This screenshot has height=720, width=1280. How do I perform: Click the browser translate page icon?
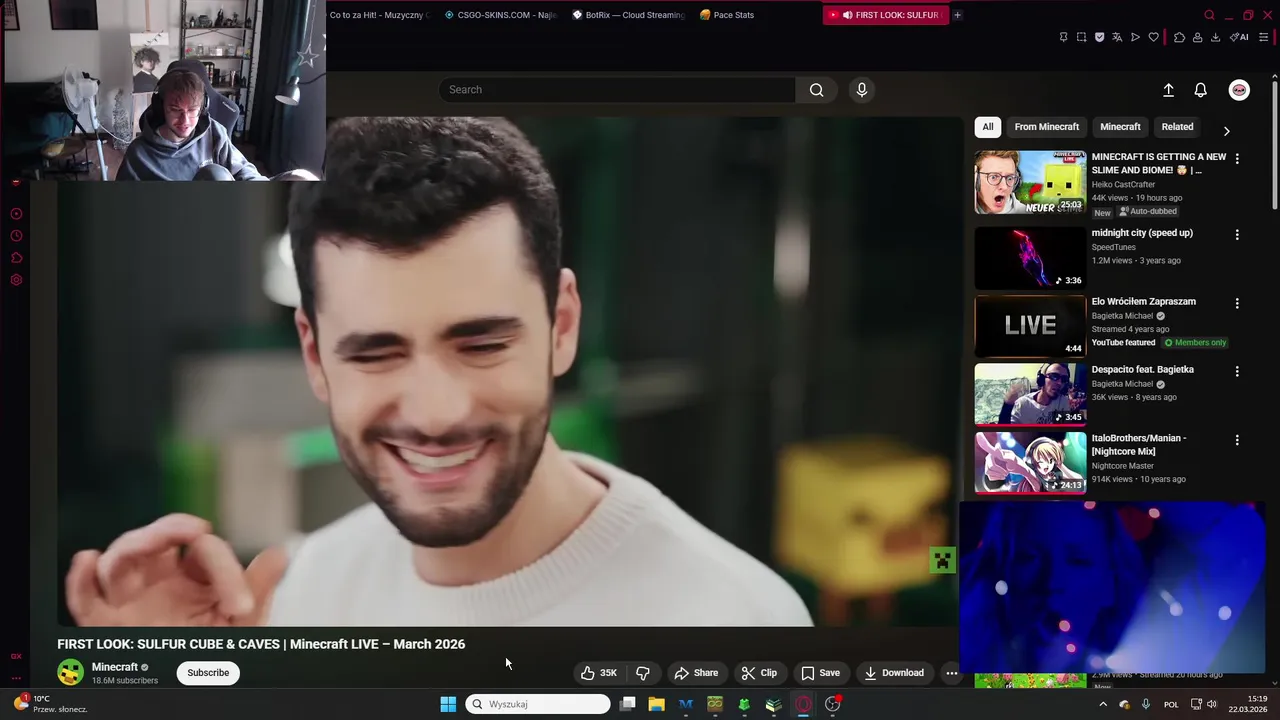(x=1117, y=37)
